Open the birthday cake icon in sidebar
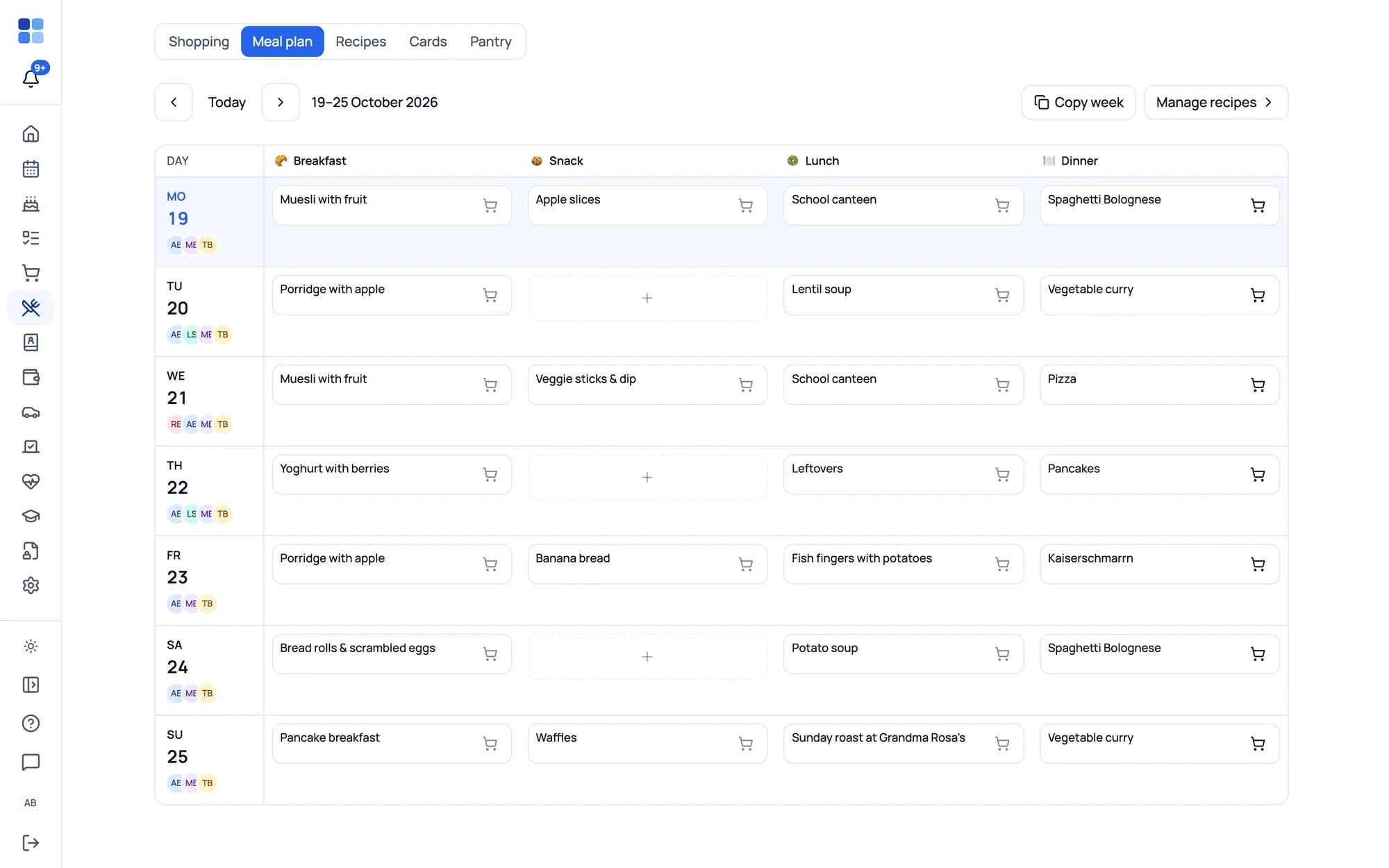This screenshot has width=1389, height=868. (31, 203)
